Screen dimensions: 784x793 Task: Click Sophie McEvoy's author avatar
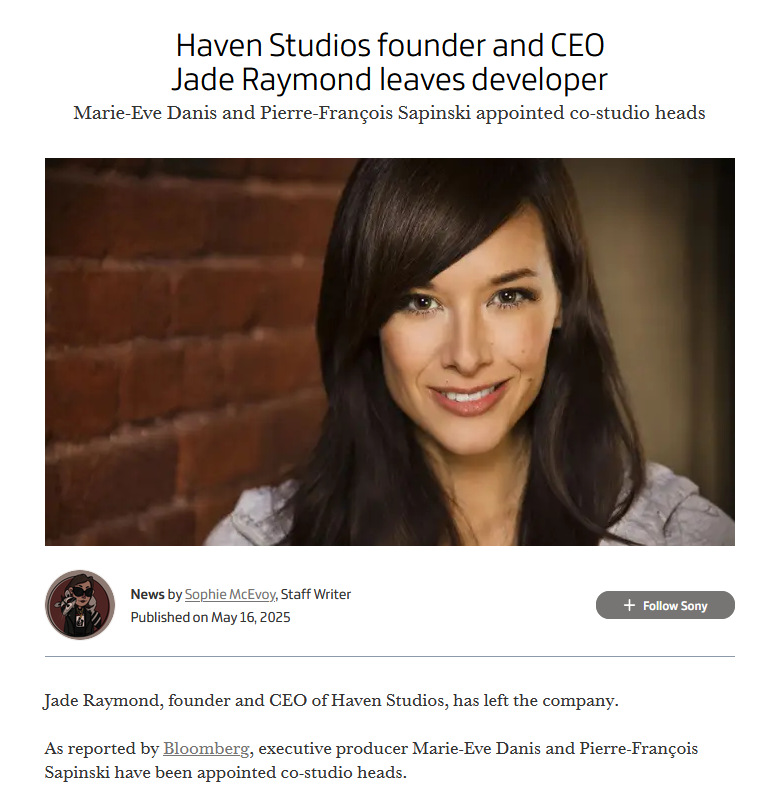click(80, 604)
